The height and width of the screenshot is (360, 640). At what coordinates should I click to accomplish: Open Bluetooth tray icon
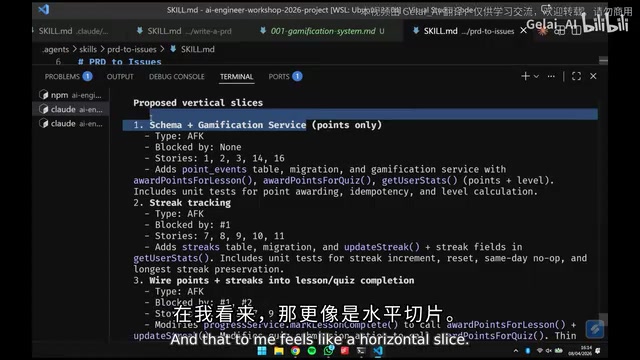(527, 351)
